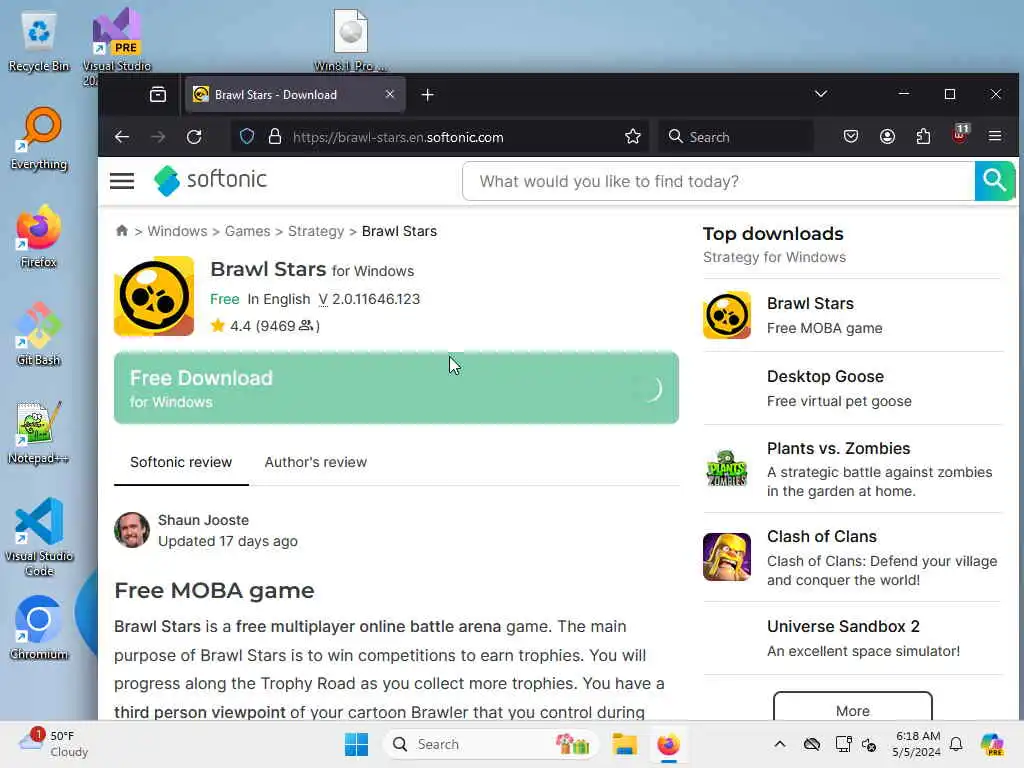The image size is (1024, 768).
Task: Open Recycle Bin desktop icon
Action: tap(39, 42)
